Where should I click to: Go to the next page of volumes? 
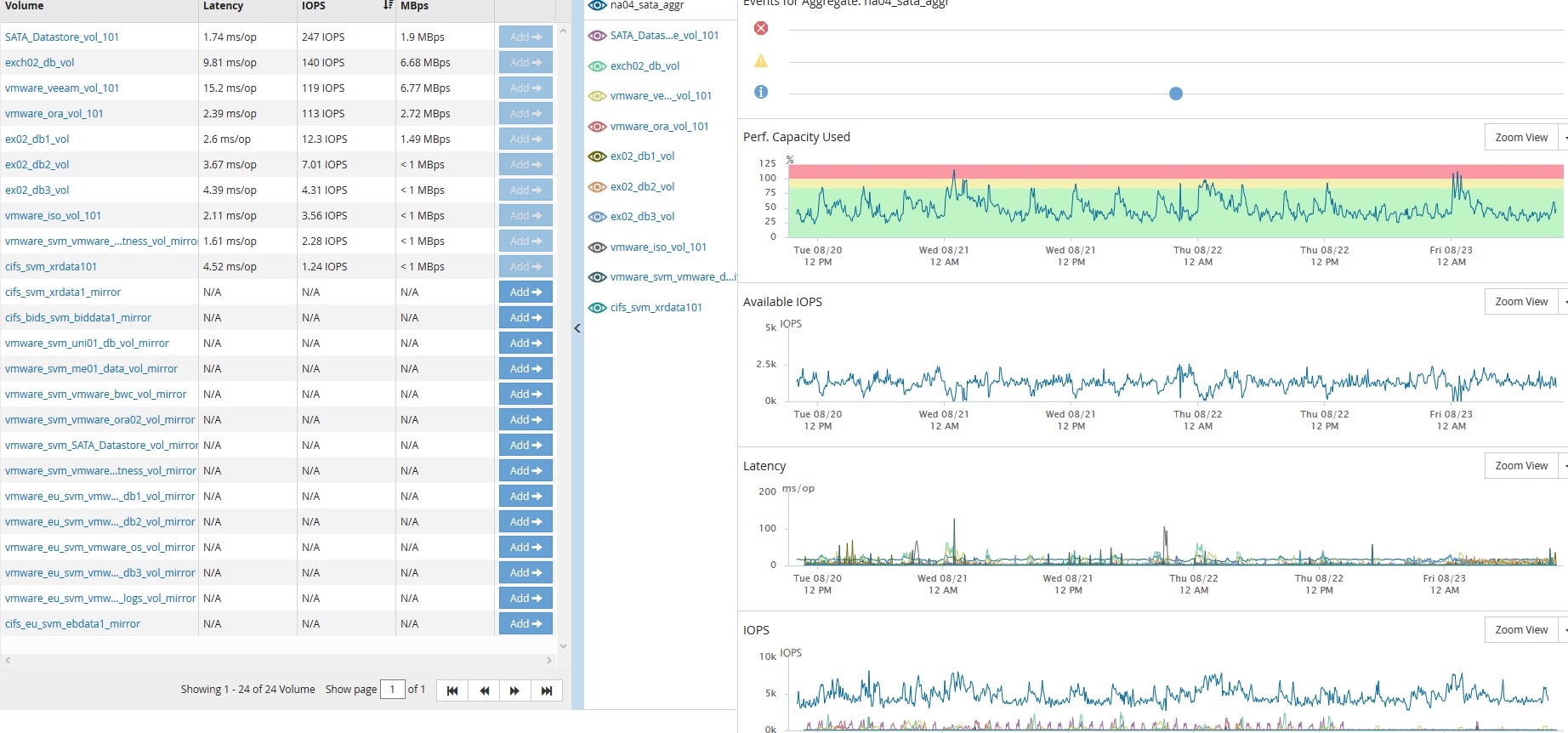click(x=514, y=690)
